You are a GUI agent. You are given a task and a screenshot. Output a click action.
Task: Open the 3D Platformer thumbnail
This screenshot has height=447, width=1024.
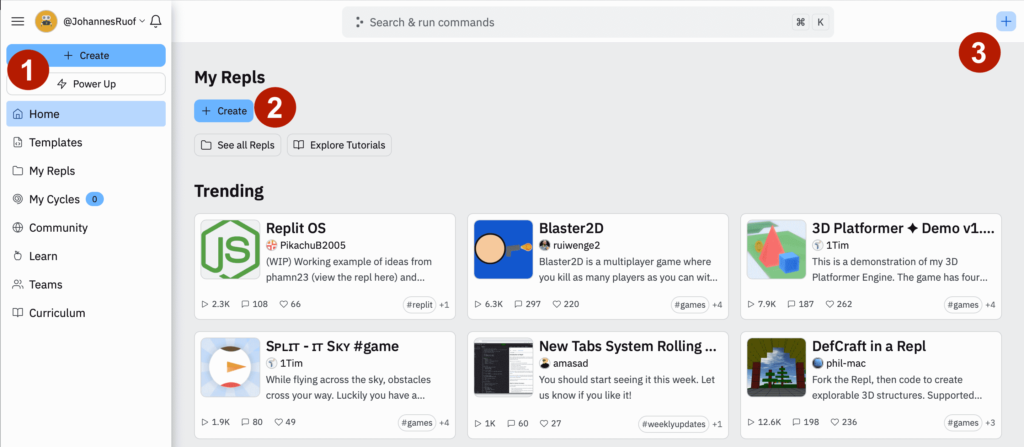[x=776, y=249]
